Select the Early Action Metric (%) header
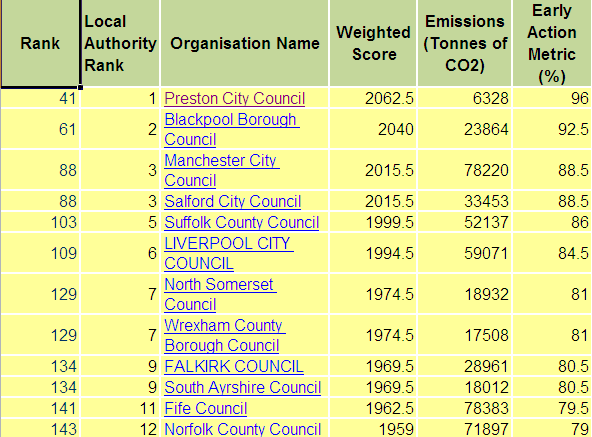This screenshot has height=437, width=592. (x=552, y=43)
